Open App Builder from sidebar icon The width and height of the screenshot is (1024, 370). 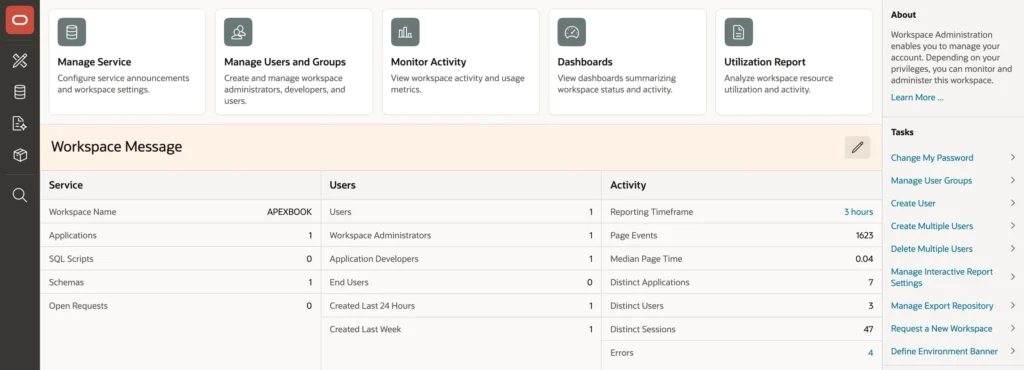point(20,61)
